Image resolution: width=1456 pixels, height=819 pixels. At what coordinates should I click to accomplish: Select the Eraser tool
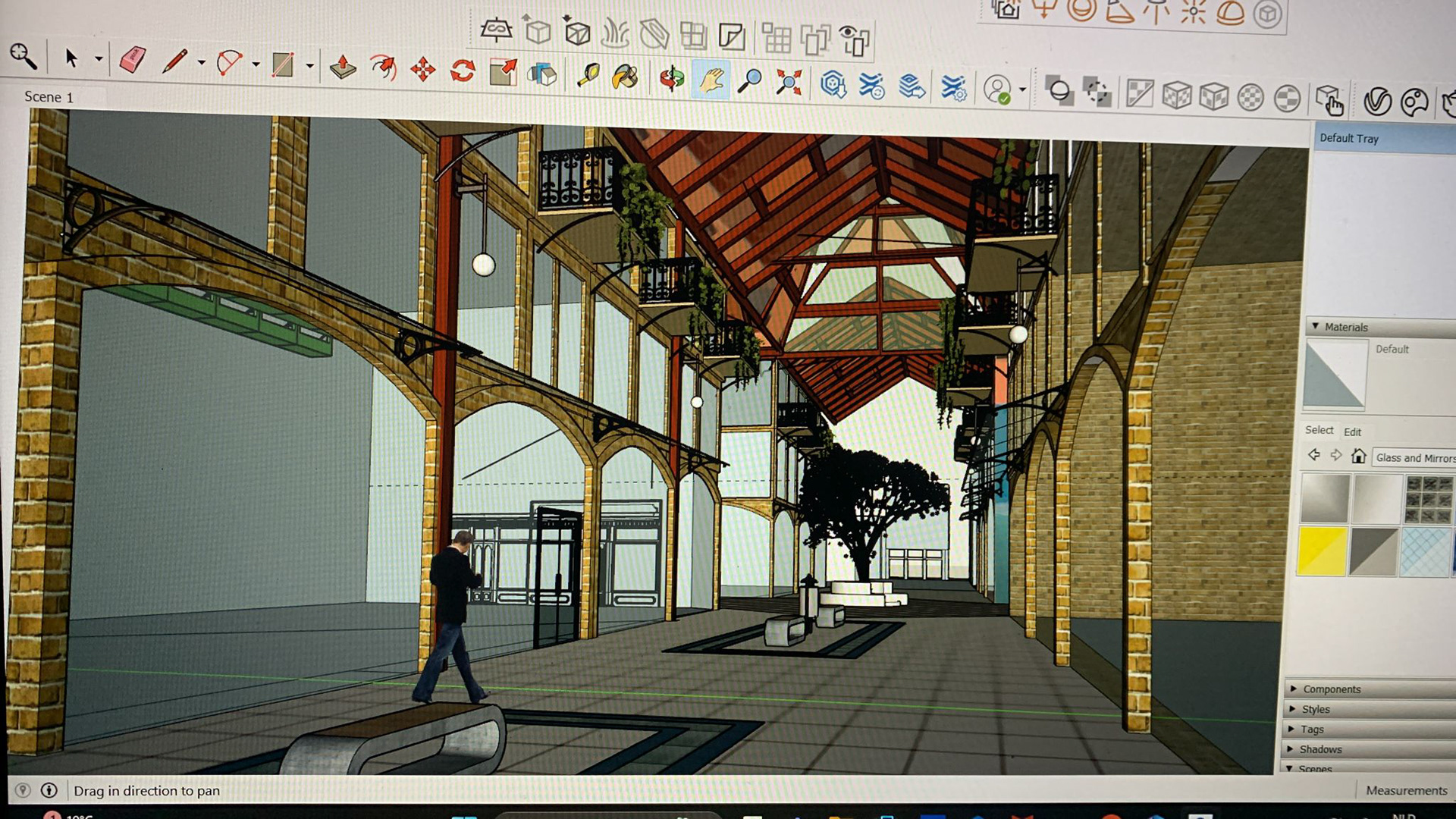pyautogui.click(x=133, y=61)
